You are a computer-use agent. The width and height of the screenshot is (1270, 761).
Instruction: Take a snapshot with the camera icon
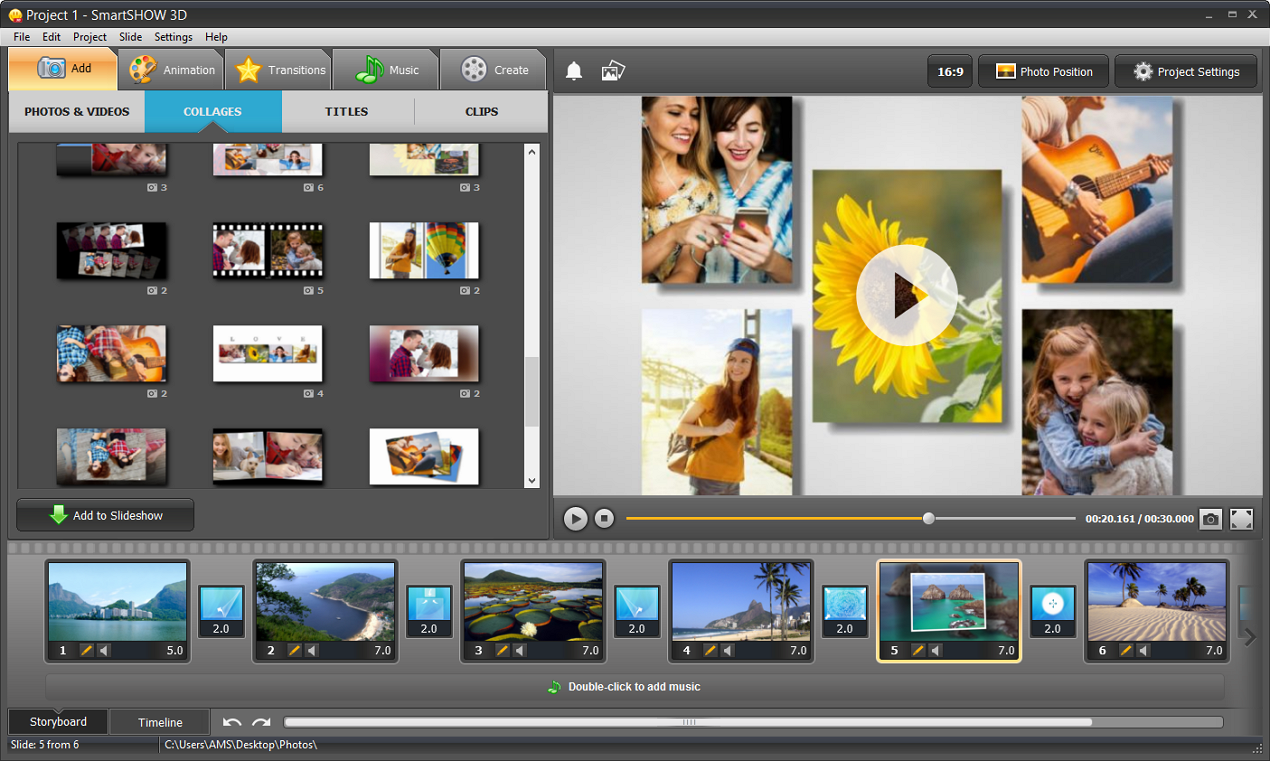[x=1210, y=519]
